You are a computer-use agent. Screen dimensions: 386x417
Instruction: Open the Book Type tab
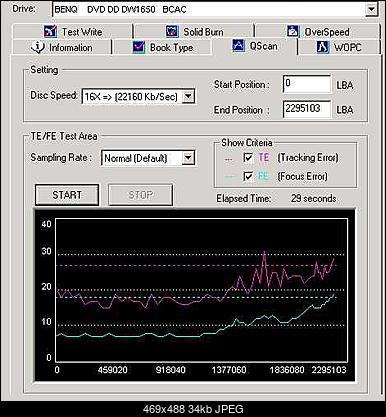point(163,47)
